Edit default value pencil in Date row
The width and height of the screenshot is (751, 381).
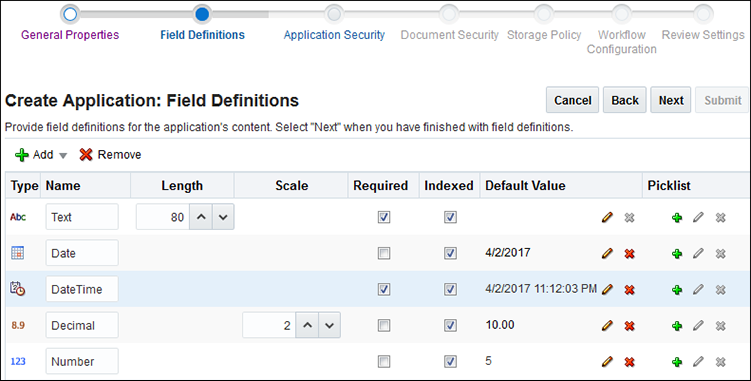point(607,254)
